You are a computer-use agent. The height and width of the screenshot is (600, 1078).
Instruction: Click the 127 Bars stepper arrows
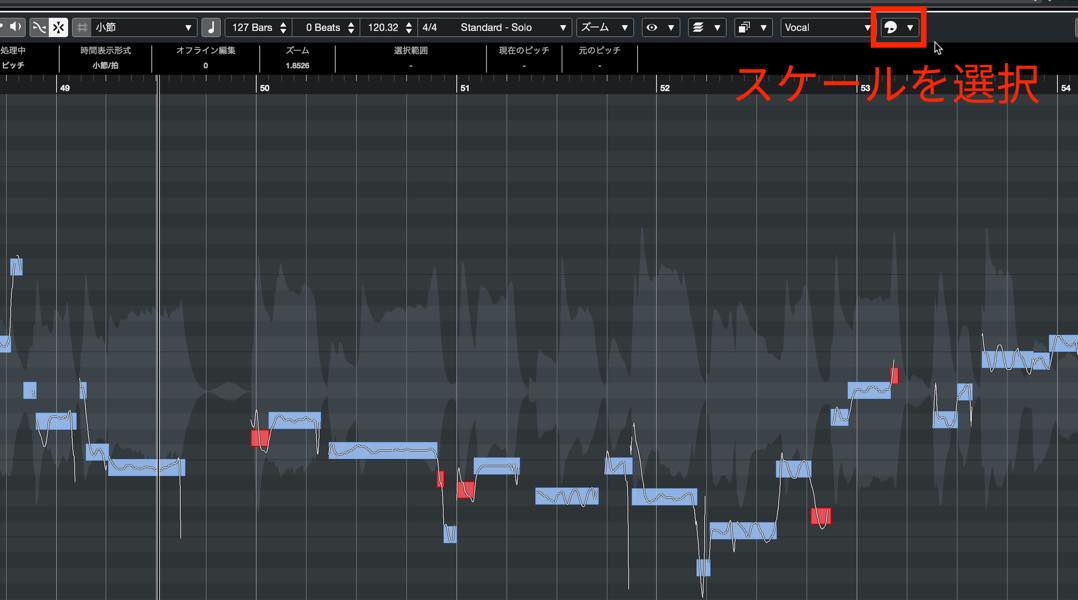283,27
